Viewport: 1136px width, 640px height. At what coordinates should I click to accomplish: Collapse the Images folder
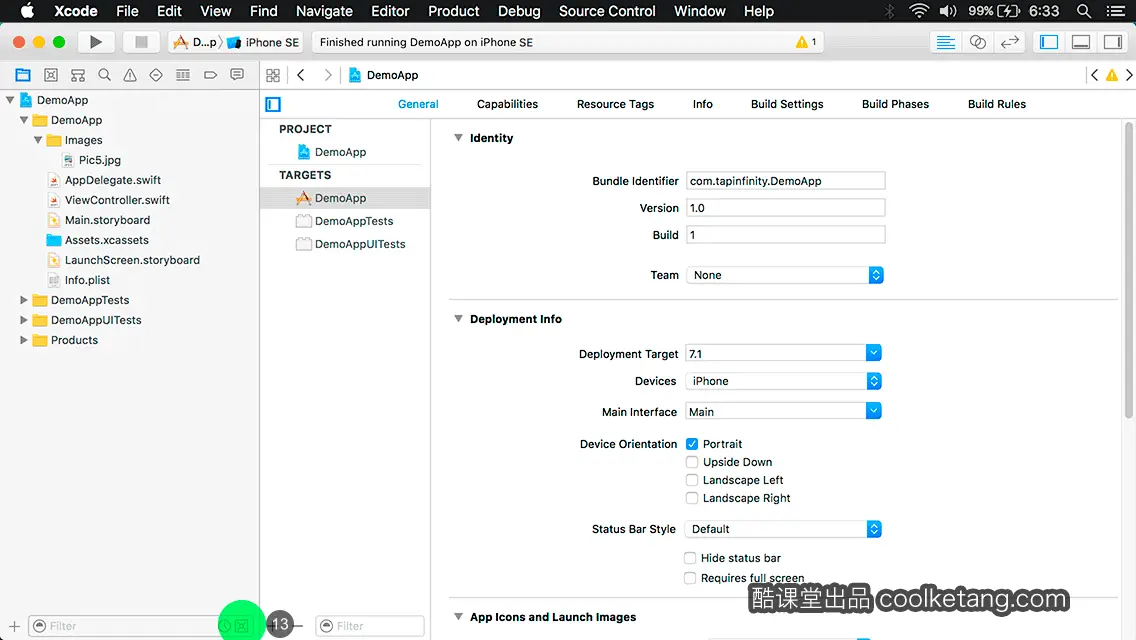tap(38, 140)
